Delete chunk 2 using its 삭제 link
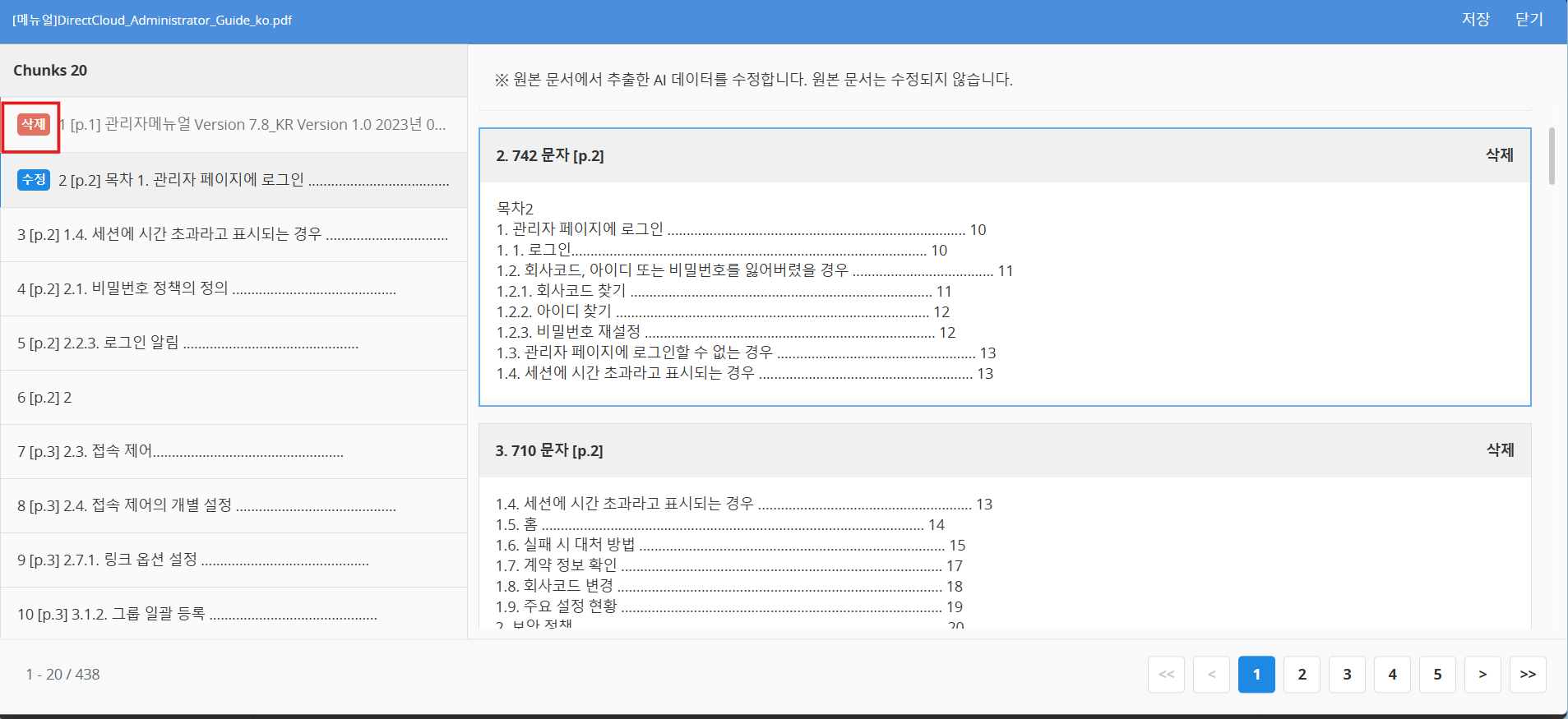 point(1499,155)
